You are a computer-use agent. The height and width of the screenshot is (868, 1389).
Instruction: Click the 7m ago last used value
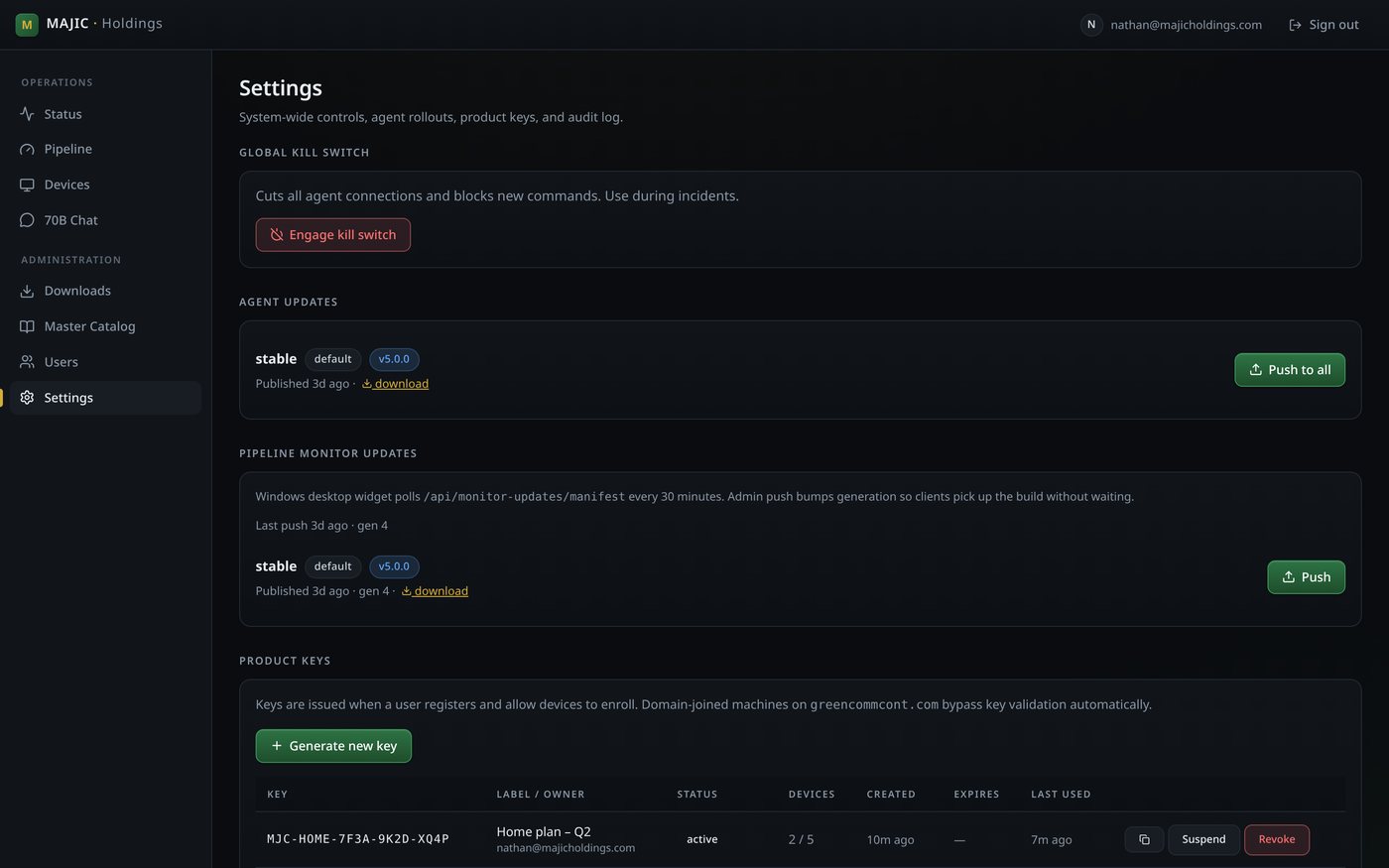coord(1052,840)
